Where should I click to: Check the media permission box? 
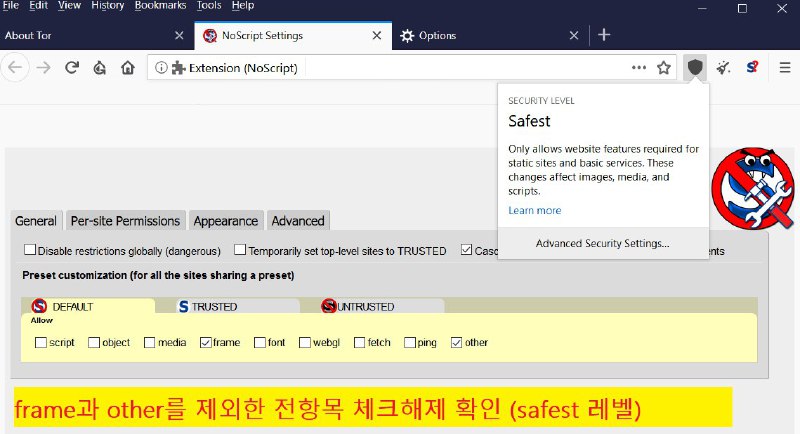pyautogui.click(x=149, y=342)
